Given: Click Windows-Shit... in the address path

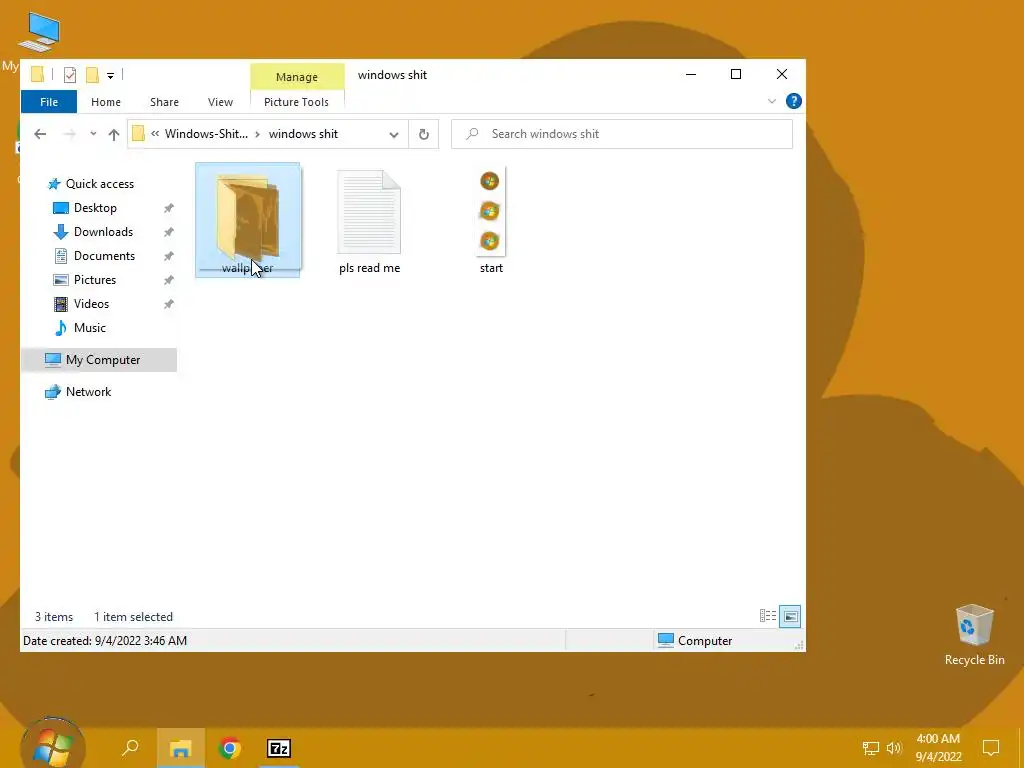Looking at the screenshot, I should pyautogui.click(x=206, y=134).
